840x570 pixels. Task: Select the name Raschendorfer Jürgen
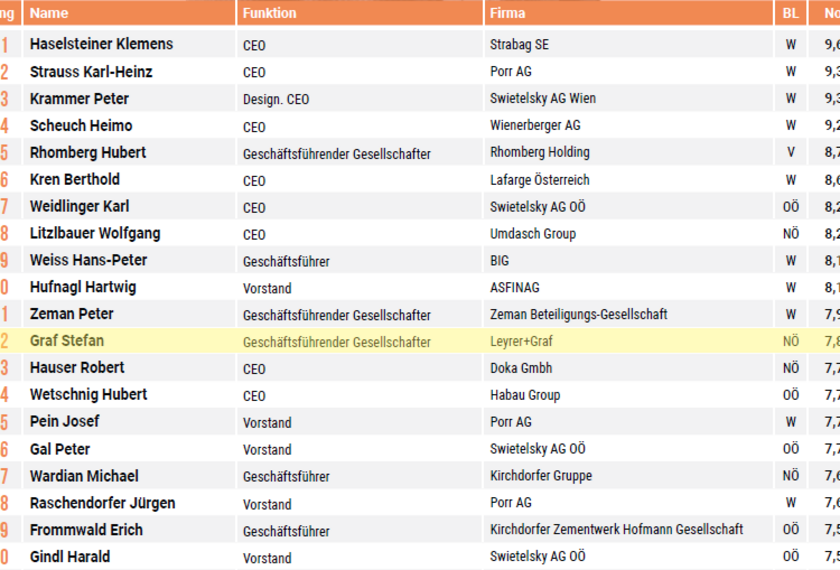click(x=102, y=503)
